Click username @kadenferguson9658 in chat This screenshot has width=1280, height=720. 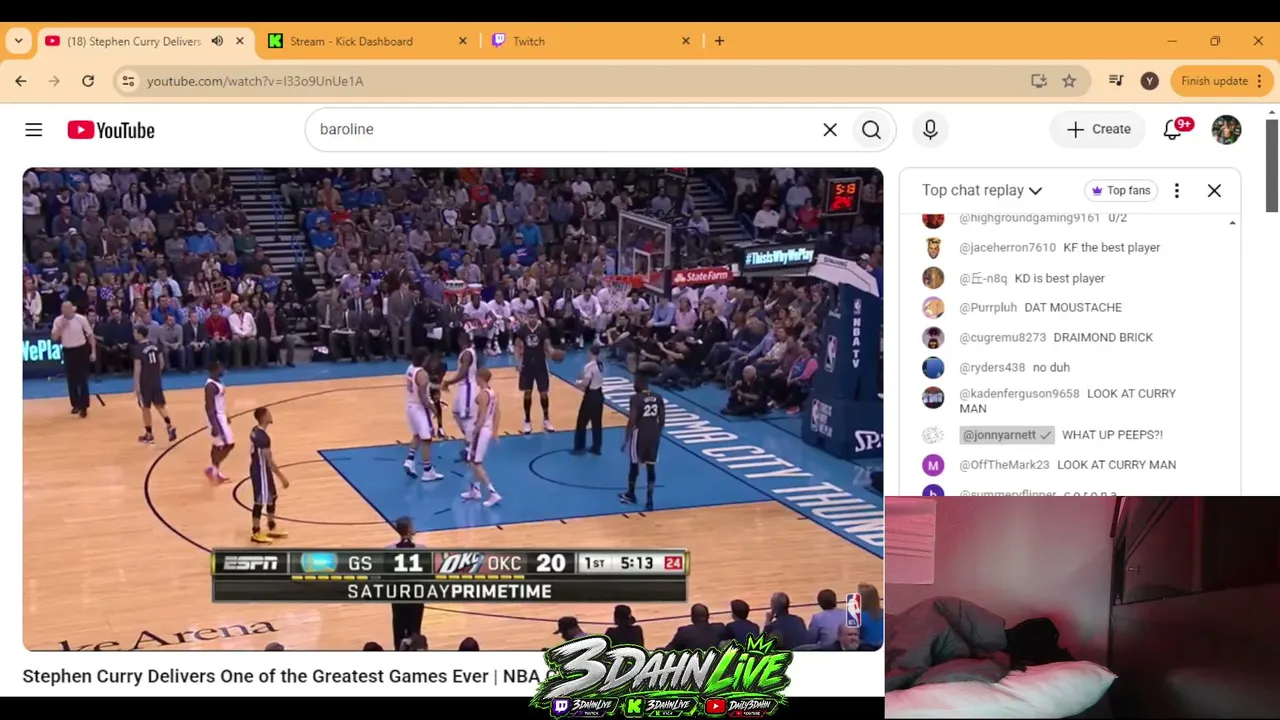(1019, 394)
